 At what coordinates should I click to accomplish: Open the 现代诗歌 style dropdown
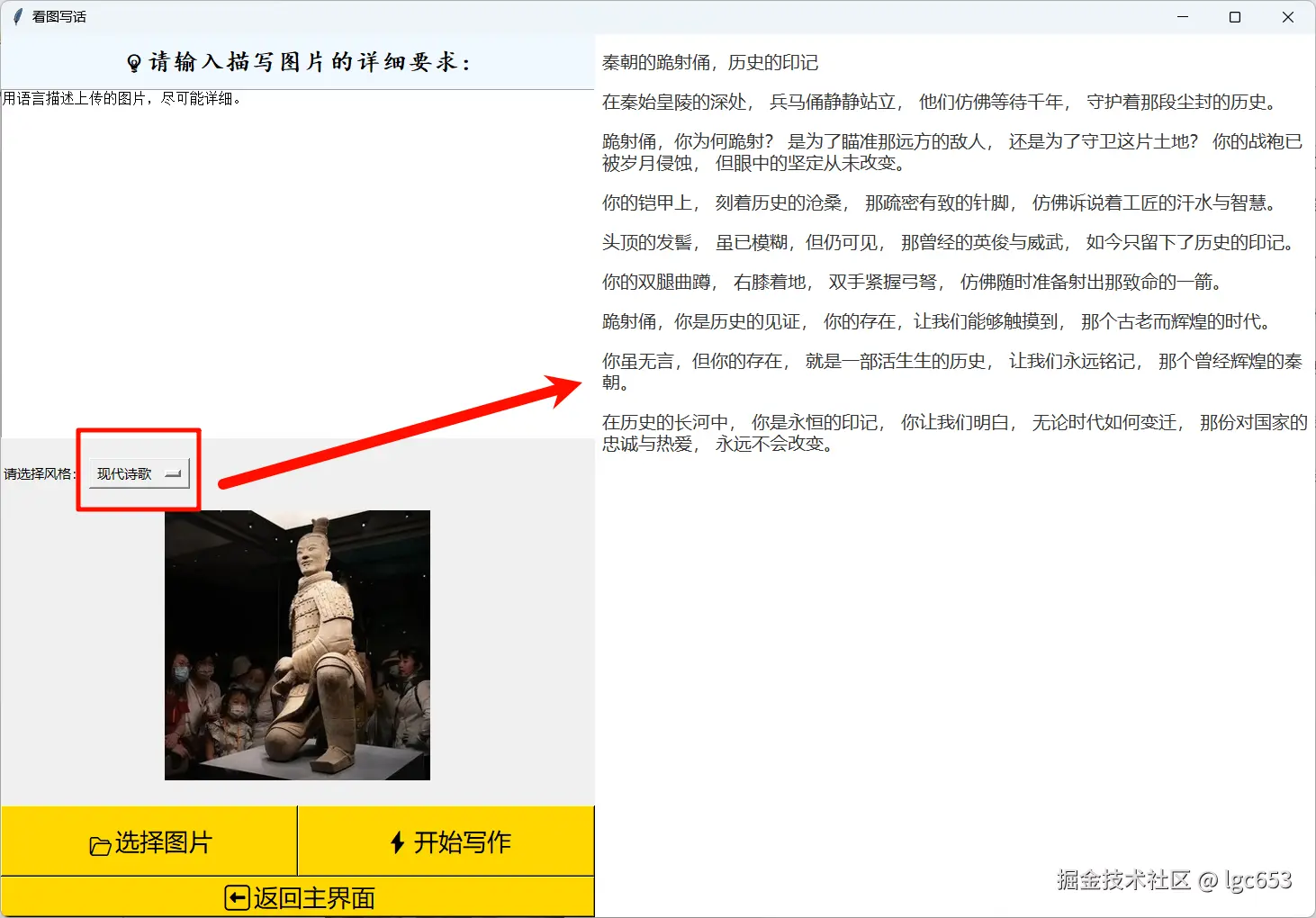coord(140,473)
